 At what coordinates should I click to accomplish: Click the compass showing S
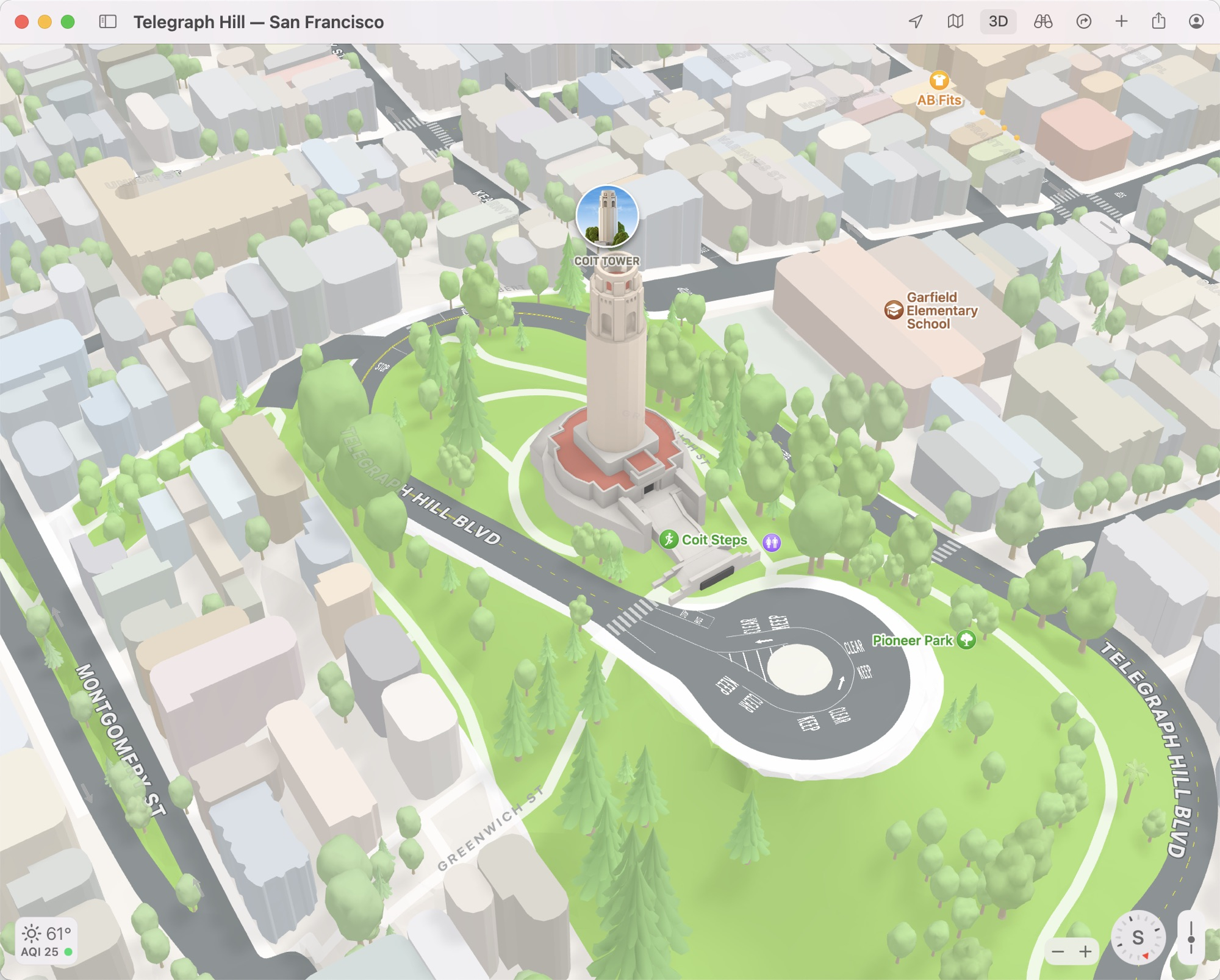[x=1138, y=938]
